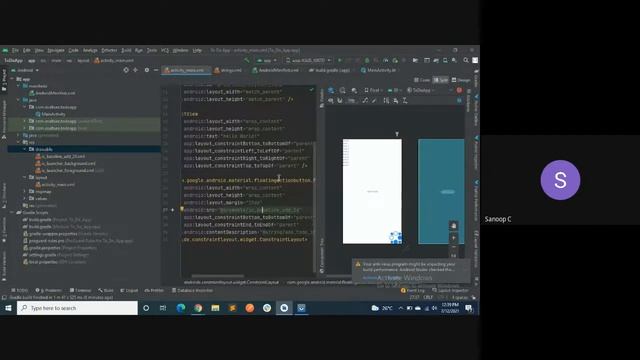This screenshot has width=640, height=360.
Task: Open the Sync Project with Gradle icon
Action: point(436,60)
